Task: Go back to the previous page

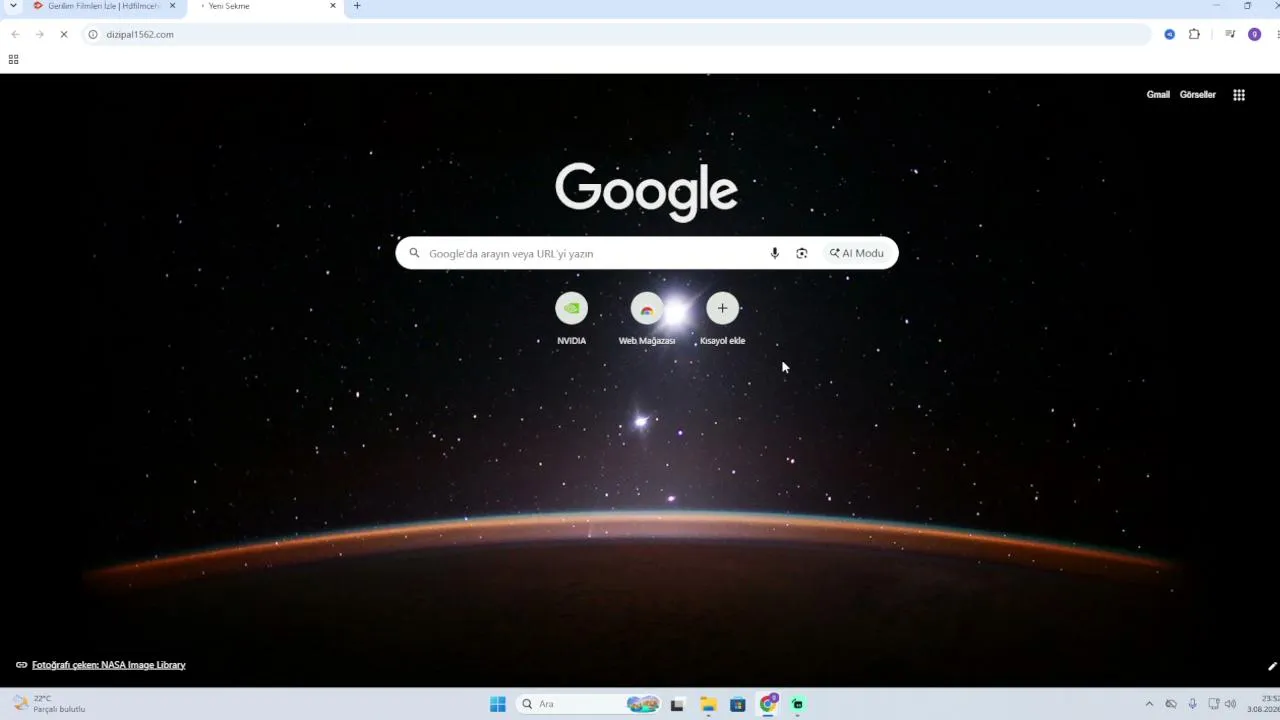Action: [15, 34]
